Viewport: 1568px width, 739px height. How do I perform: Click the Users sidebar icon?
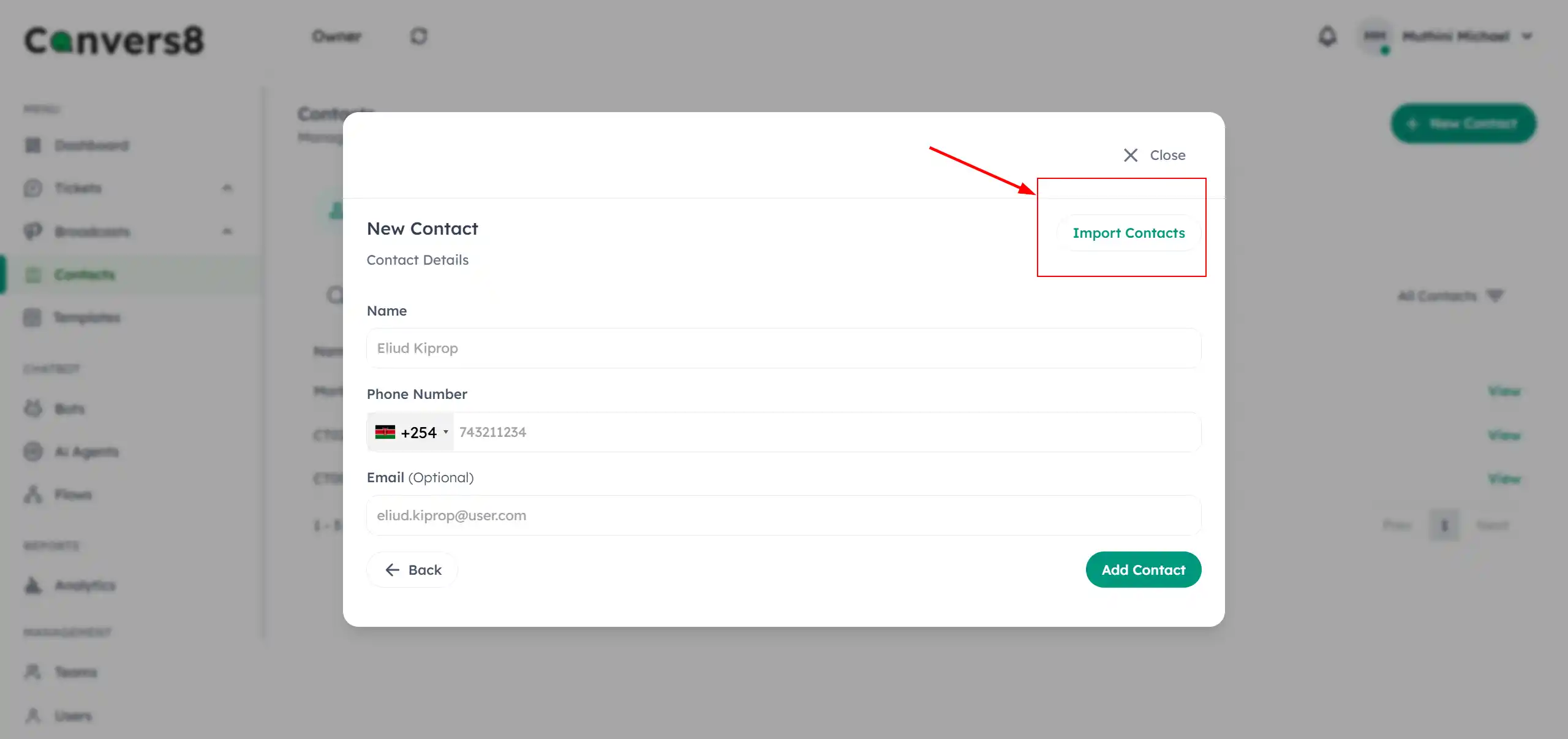(34, 716)
